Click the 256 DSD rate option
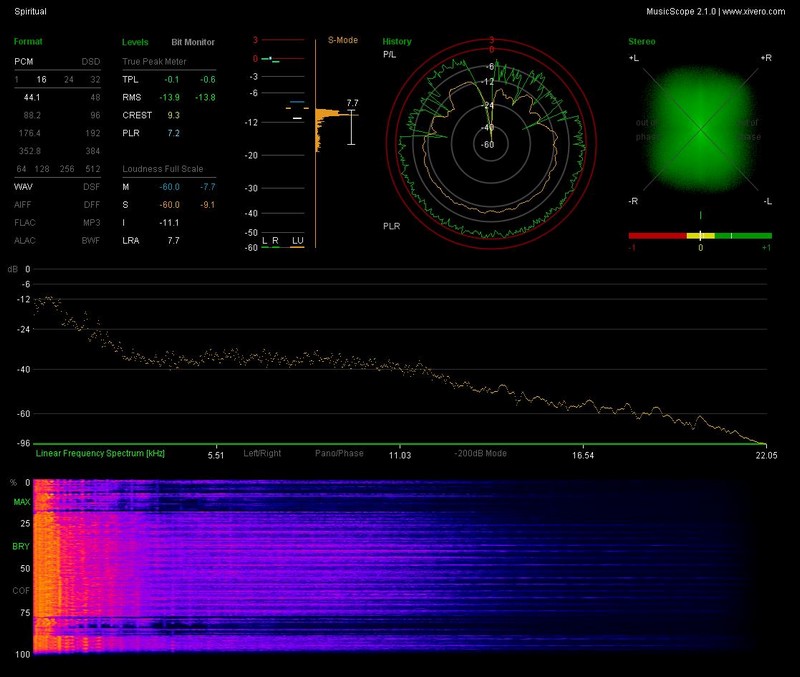Viewport: 800px width, 677px height. click(67, 169)
